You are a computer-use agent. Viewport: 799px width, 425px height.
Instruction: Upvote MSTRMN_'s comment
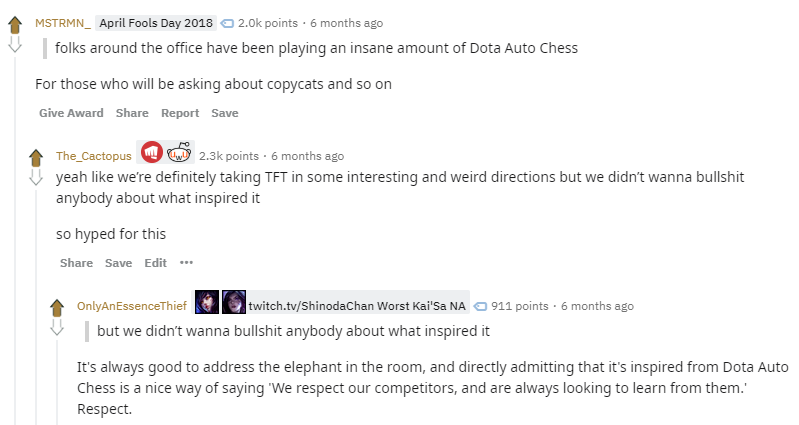(15, 25)
